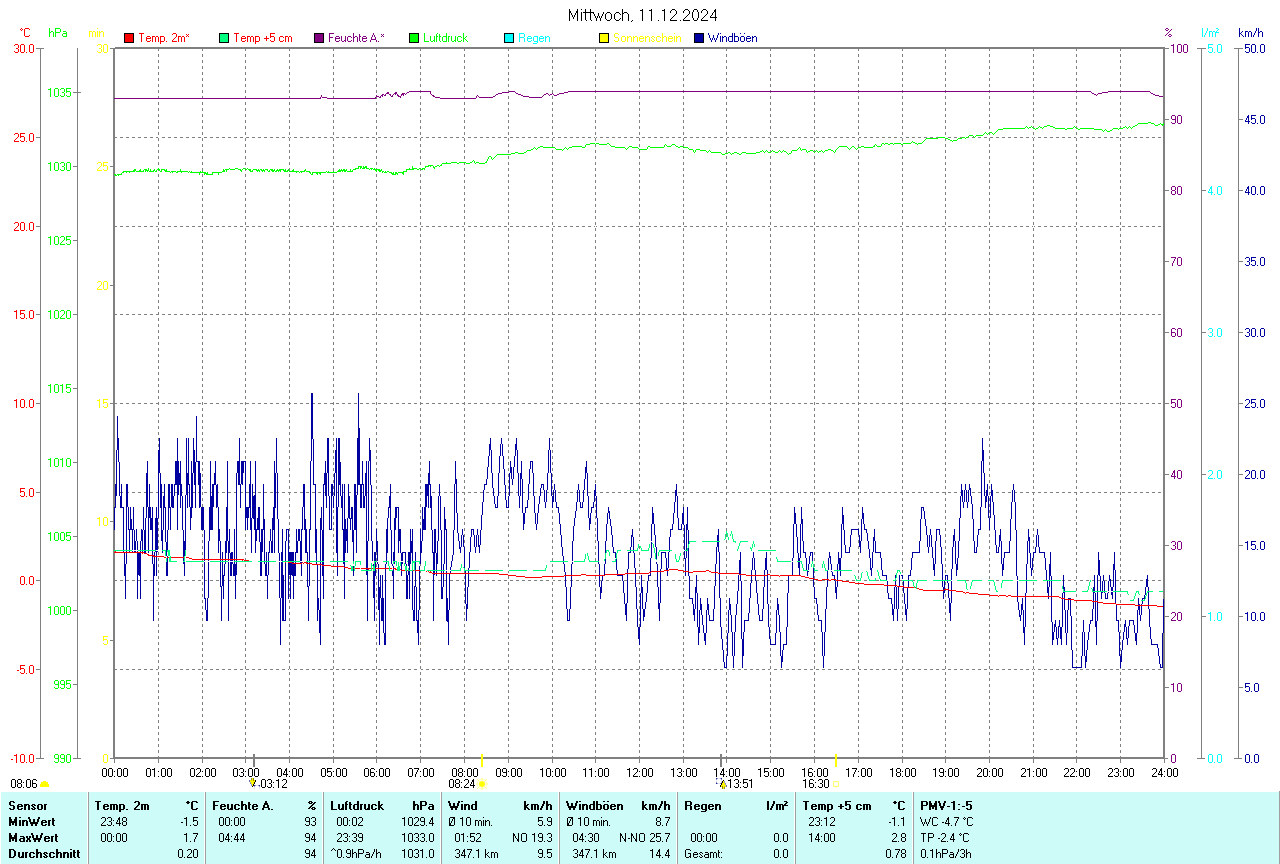Click the minimum temperature value -1.5
1280x864 pixels.
point(189,822)
